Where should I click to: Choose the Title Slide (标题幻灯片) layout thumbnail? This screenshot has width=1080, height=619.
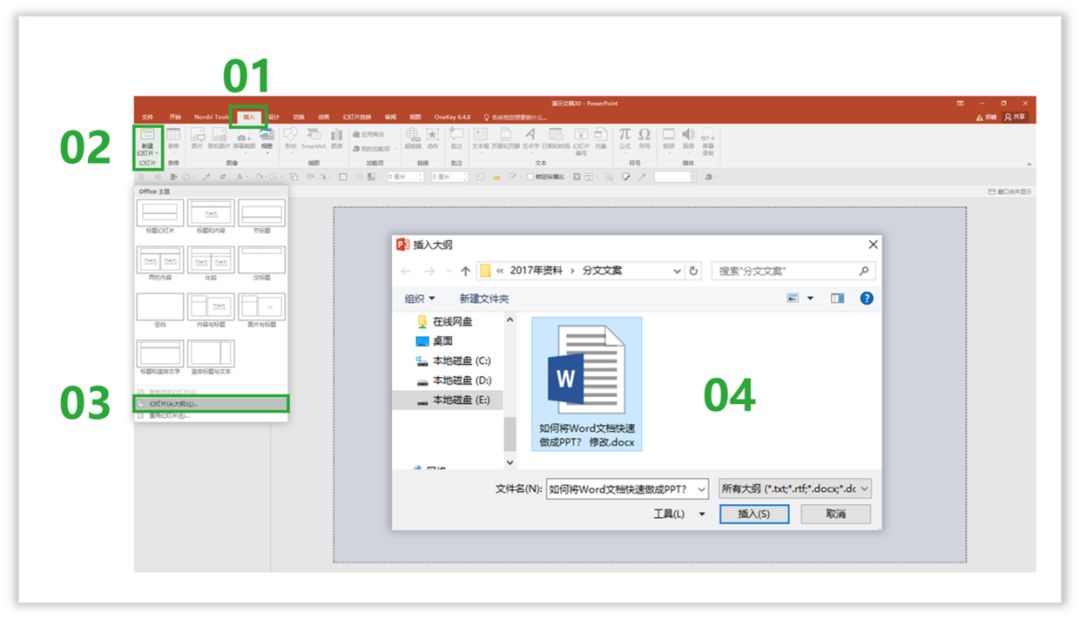pyautogui.click(x=160, y=216)
